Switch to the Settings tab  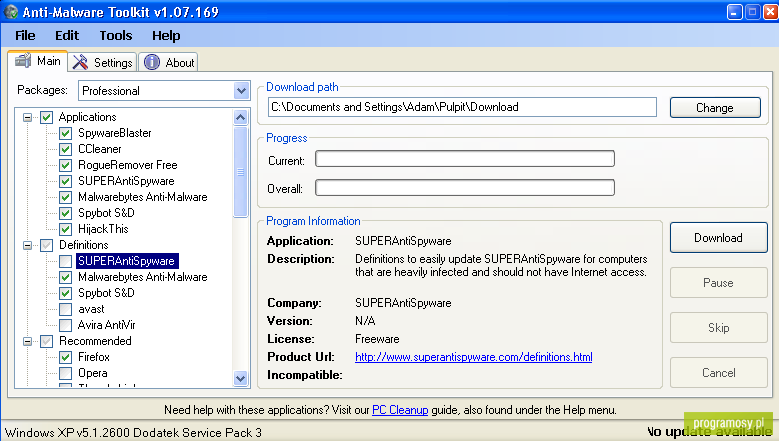pos(102,63)
